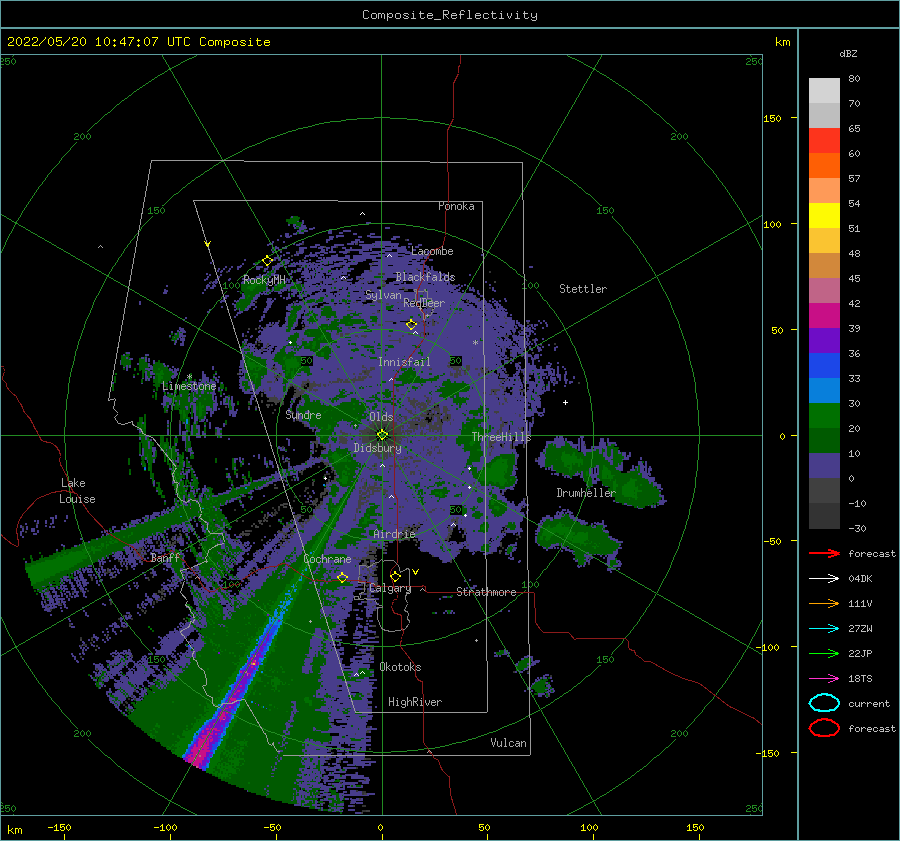
Task: Click the yellow diamond marker below Cochrane
Action: 343,577
